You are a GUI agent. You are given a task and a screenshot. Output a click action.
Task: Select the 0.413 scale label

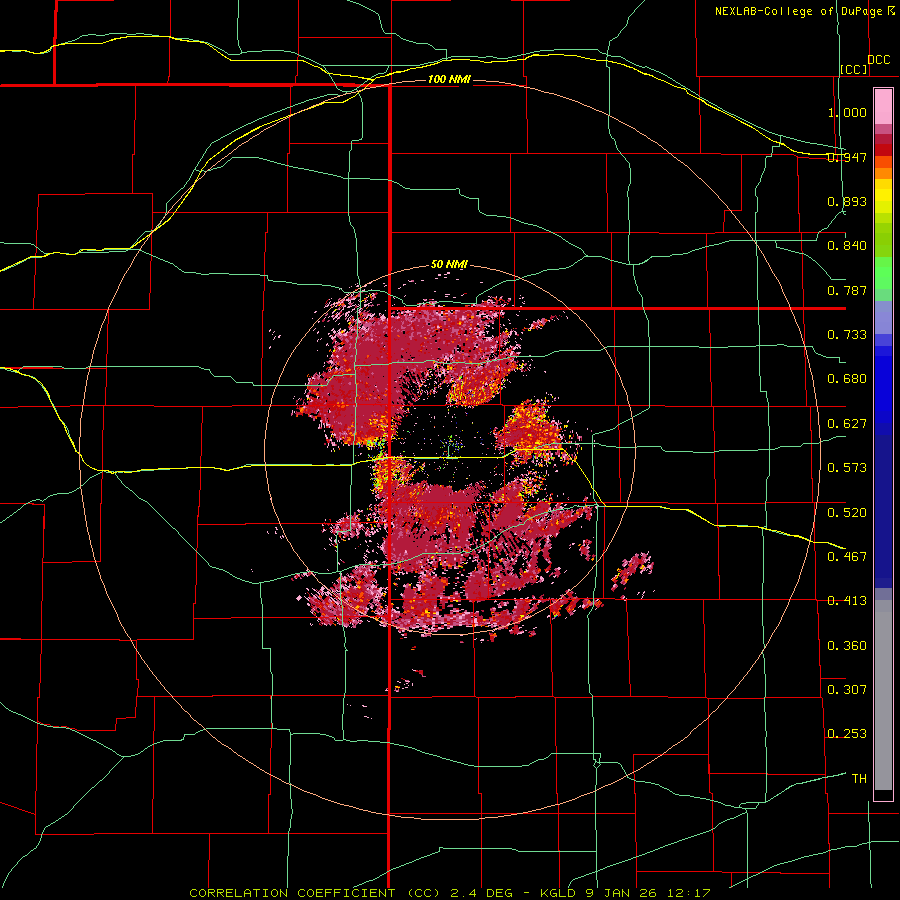[847, 601]
